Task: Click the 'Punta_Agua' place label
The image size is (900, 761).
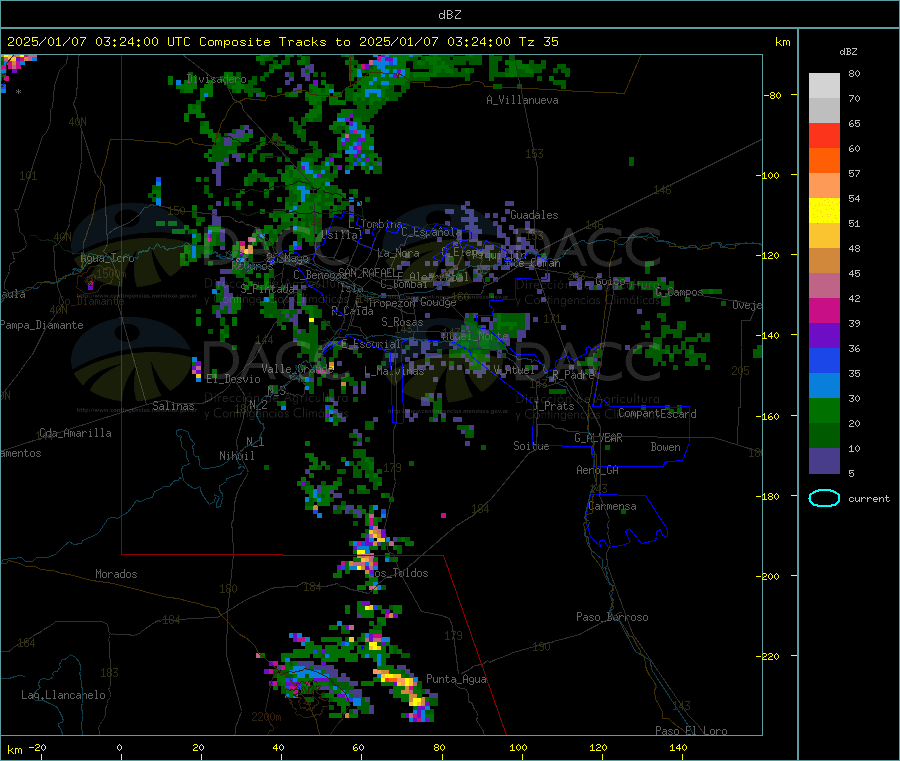Action: pyautogui.click(x=456, y=680)
